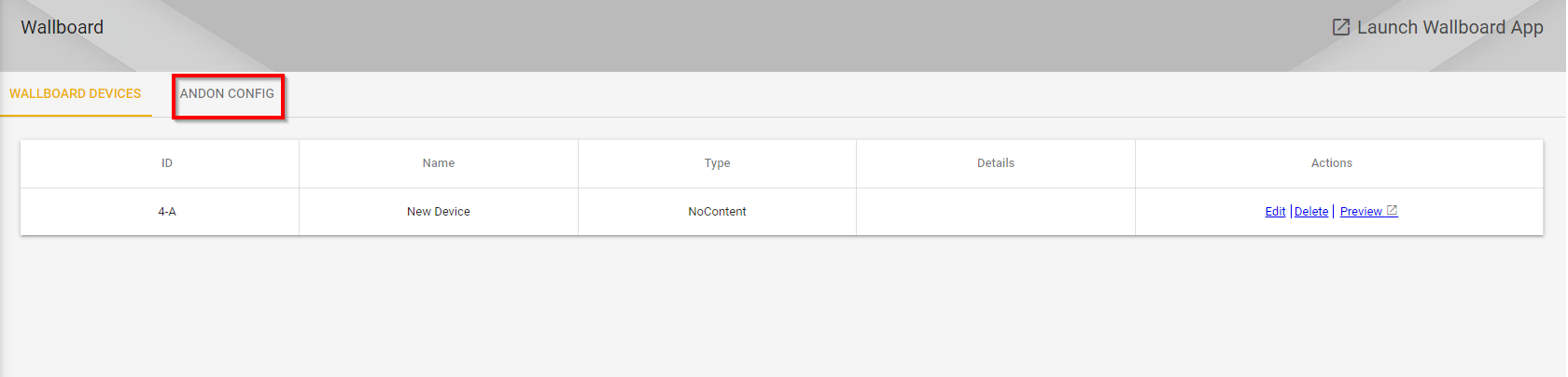Click the Name column header
This screenshot has height=377, width=1568.
tap(439, 163)
